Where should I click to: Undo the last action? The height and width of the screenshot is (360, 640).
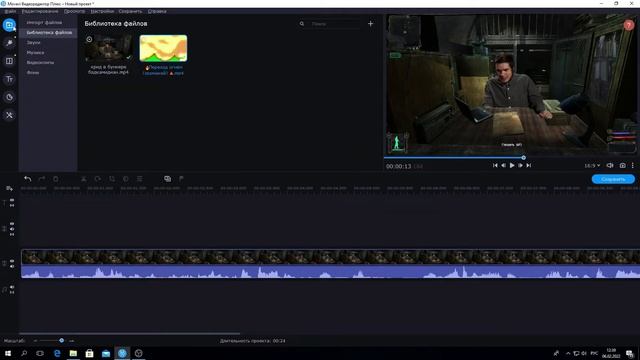click(27, 179)
